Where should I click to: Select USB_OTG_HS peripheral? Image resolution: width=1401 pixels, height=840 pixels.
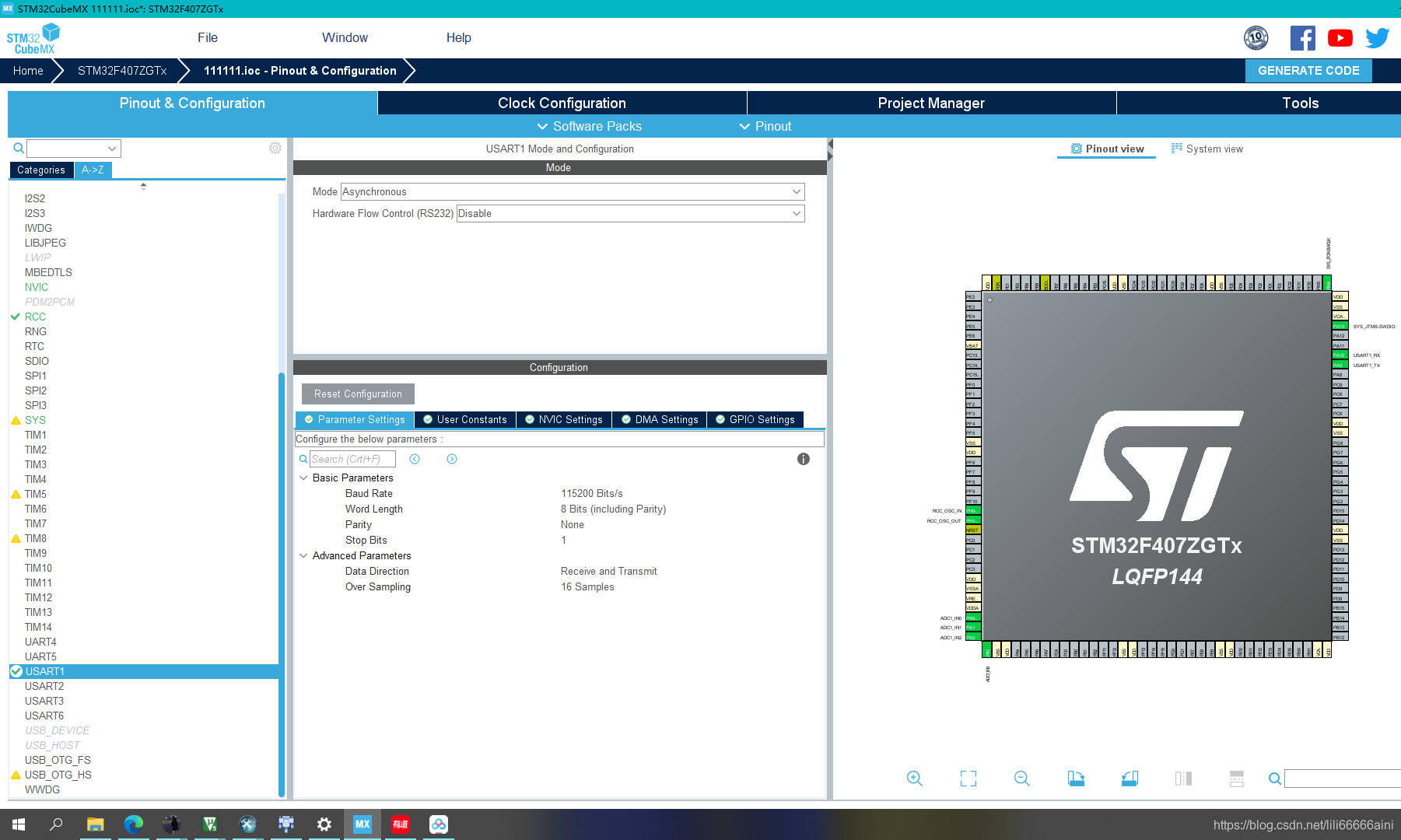pyautogui.click(x=58, y=775)
